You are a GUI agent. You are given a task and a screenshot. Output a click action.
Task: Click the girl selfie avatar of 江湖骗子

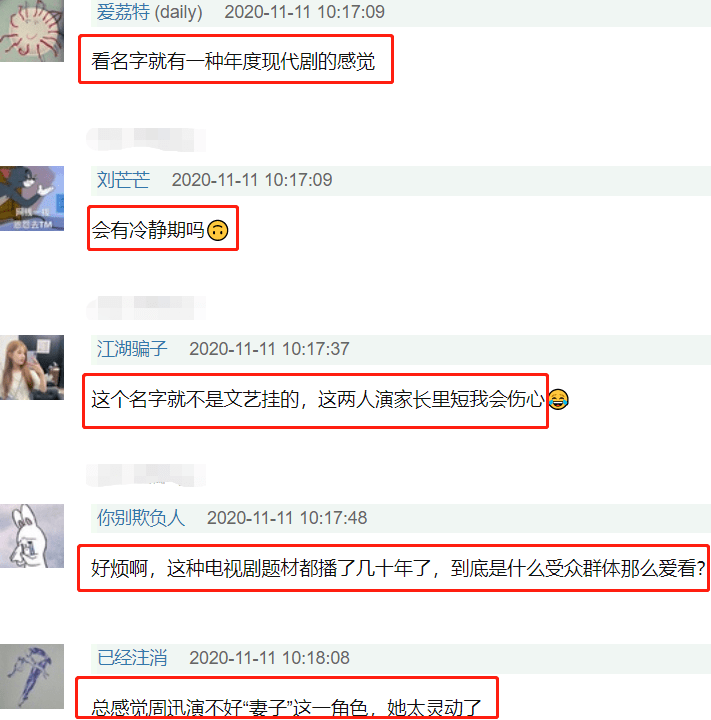pyautogui.click(x=32, y=367)
